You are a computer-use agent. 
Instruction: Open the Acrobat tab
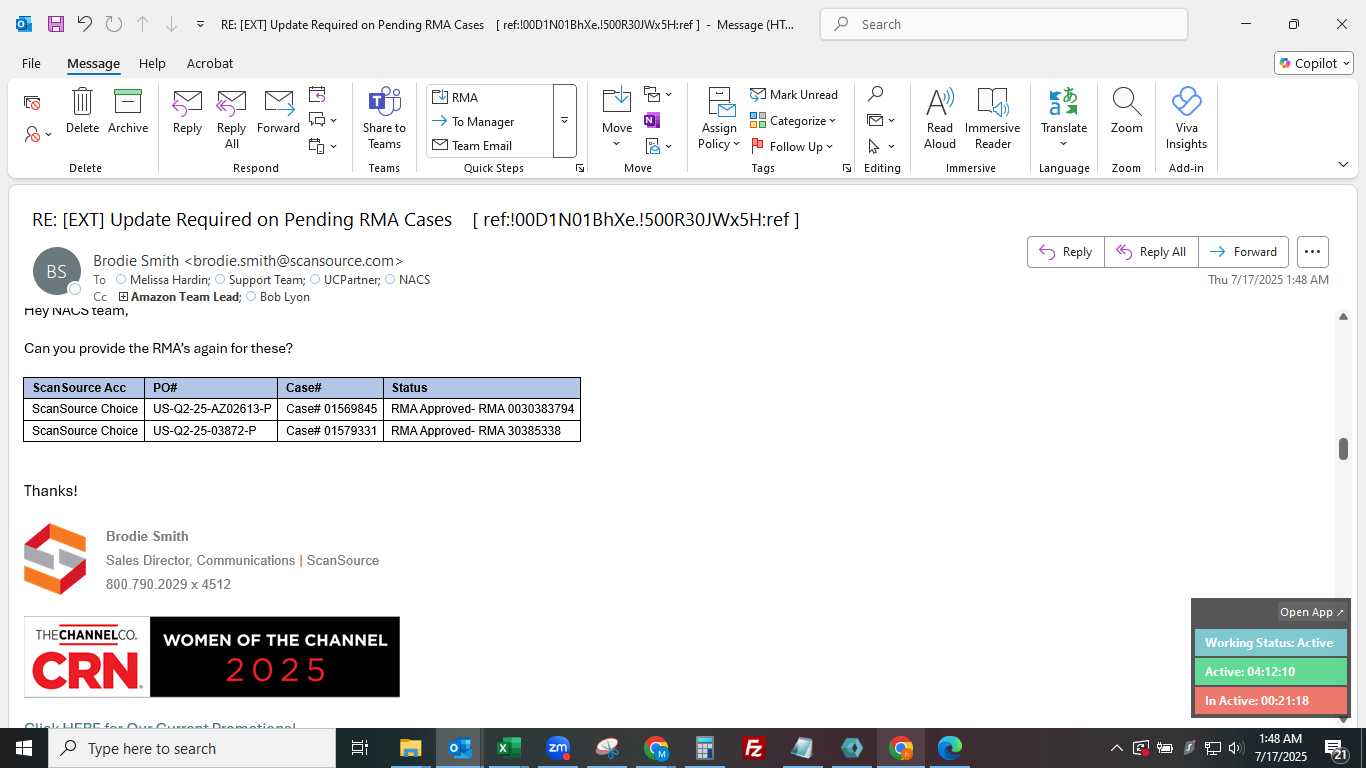coord(210,63)
